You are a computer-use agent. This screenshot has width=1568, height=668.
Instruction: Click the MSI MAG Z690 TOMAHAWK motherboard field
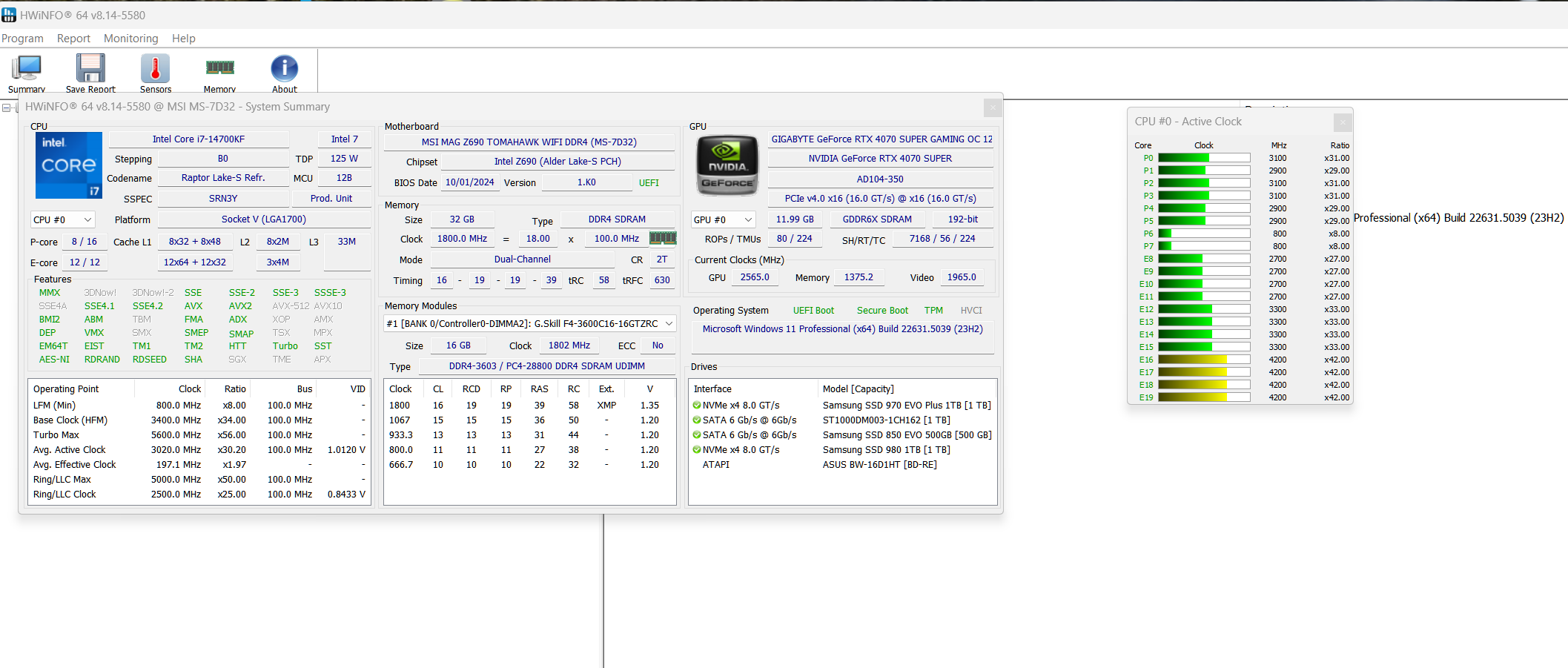529,142
